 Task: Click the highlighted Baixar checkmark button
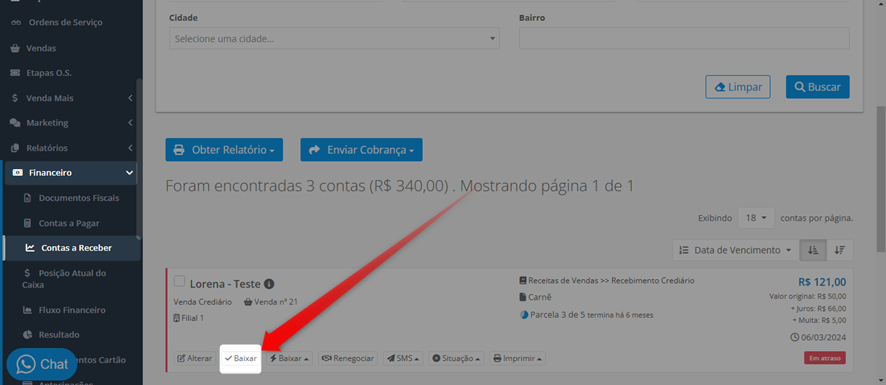[241, 358]
